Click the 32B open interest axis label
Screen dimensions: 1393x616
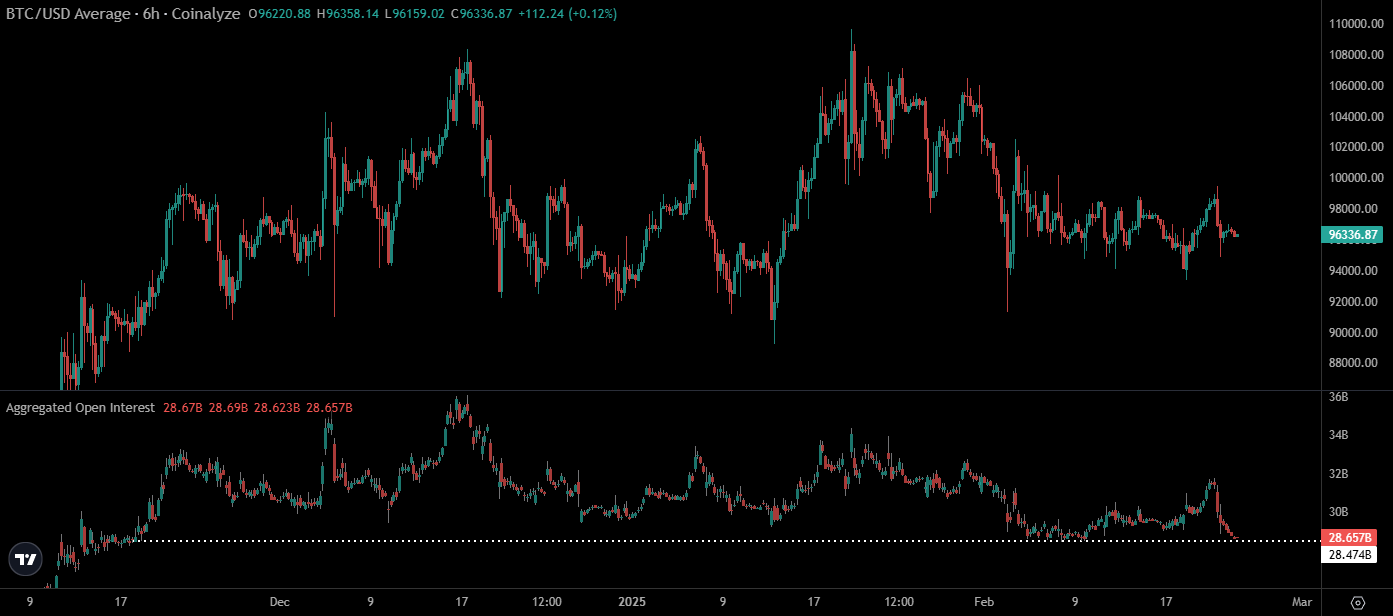click(1340, 473)
